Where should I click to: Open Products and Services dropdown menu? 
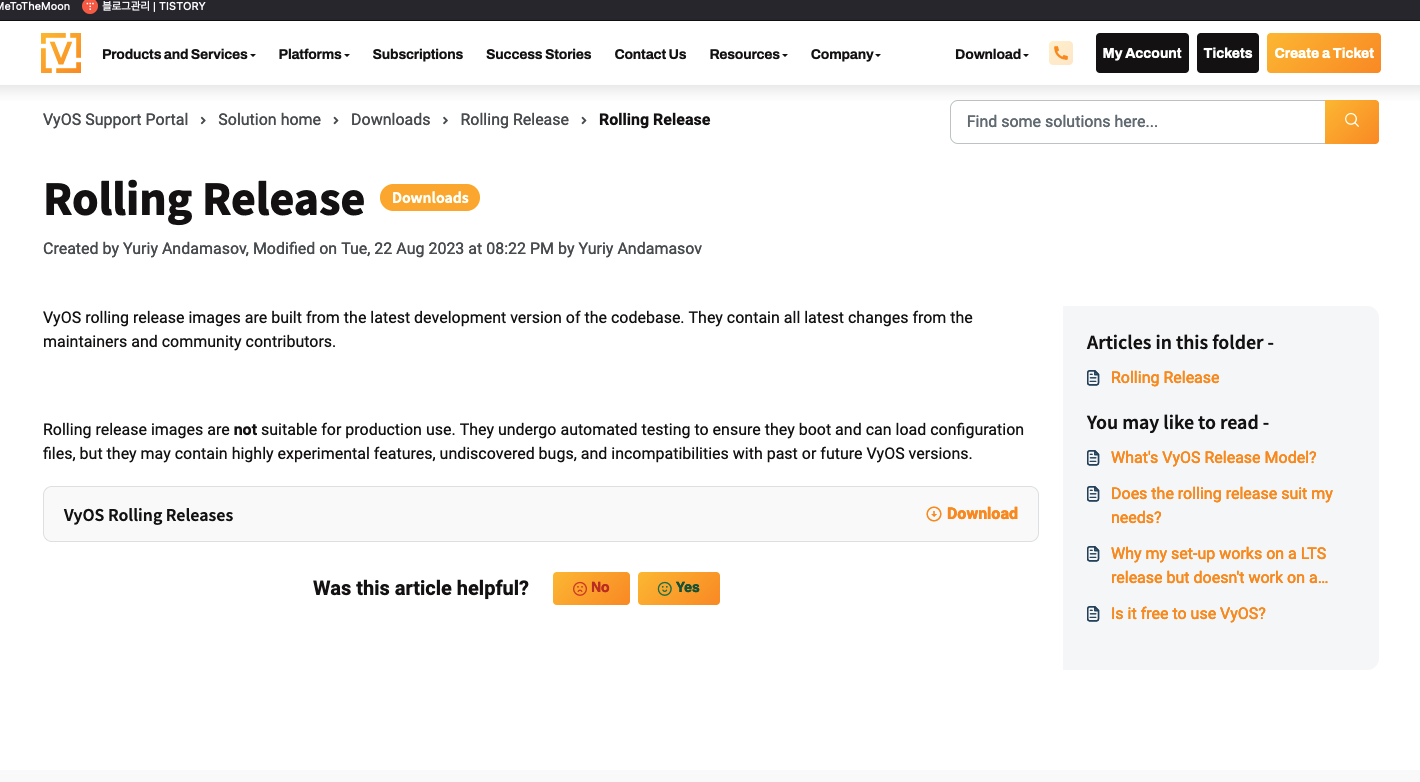click(179, 54)
